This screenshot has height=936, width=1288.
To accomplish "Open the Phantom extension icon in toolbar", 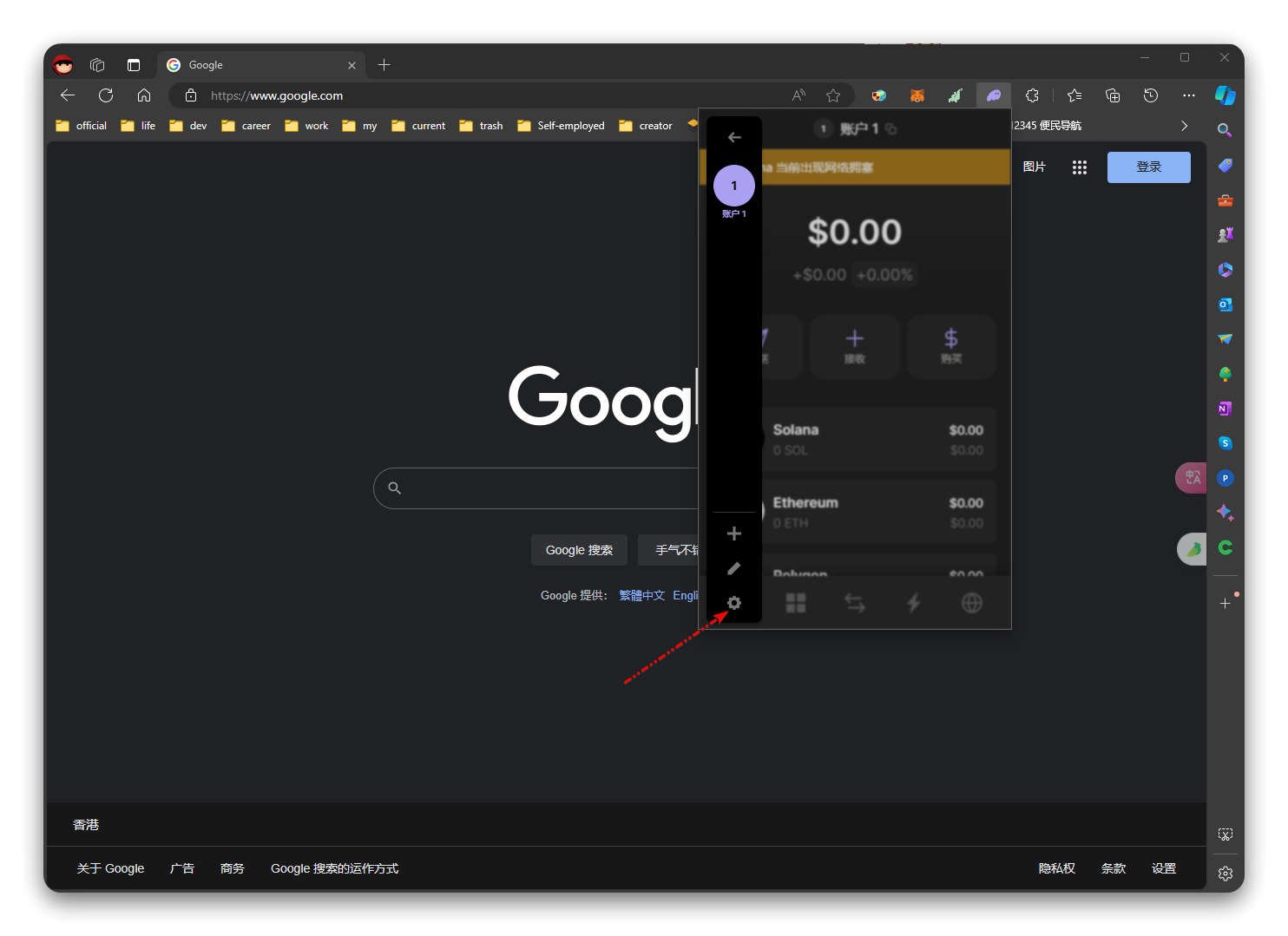I will 994,95.
